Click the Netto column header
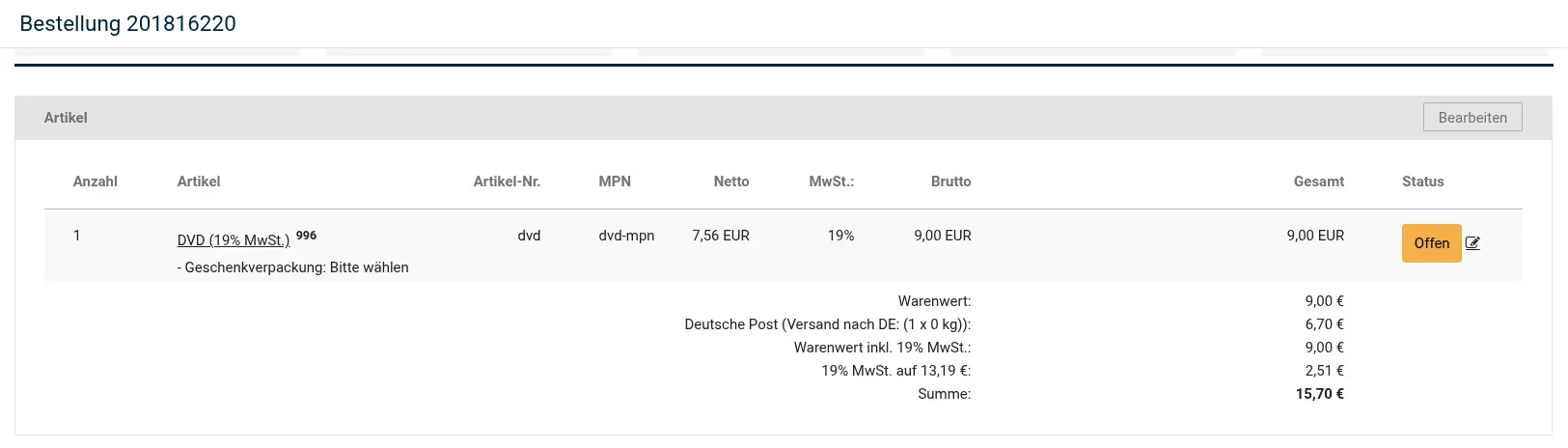The image size is (1568, 448). pyautogui.click(x=731, y=182)
